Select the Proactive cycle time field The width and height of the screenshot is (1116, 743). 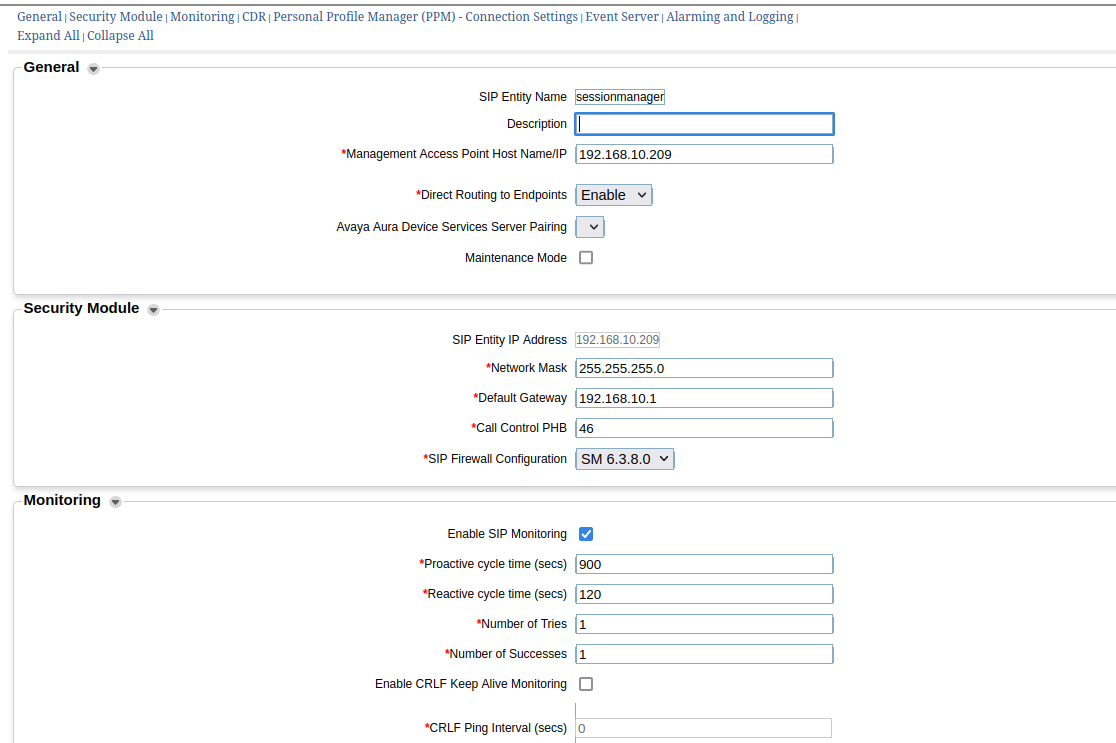[x=704, y=564]
